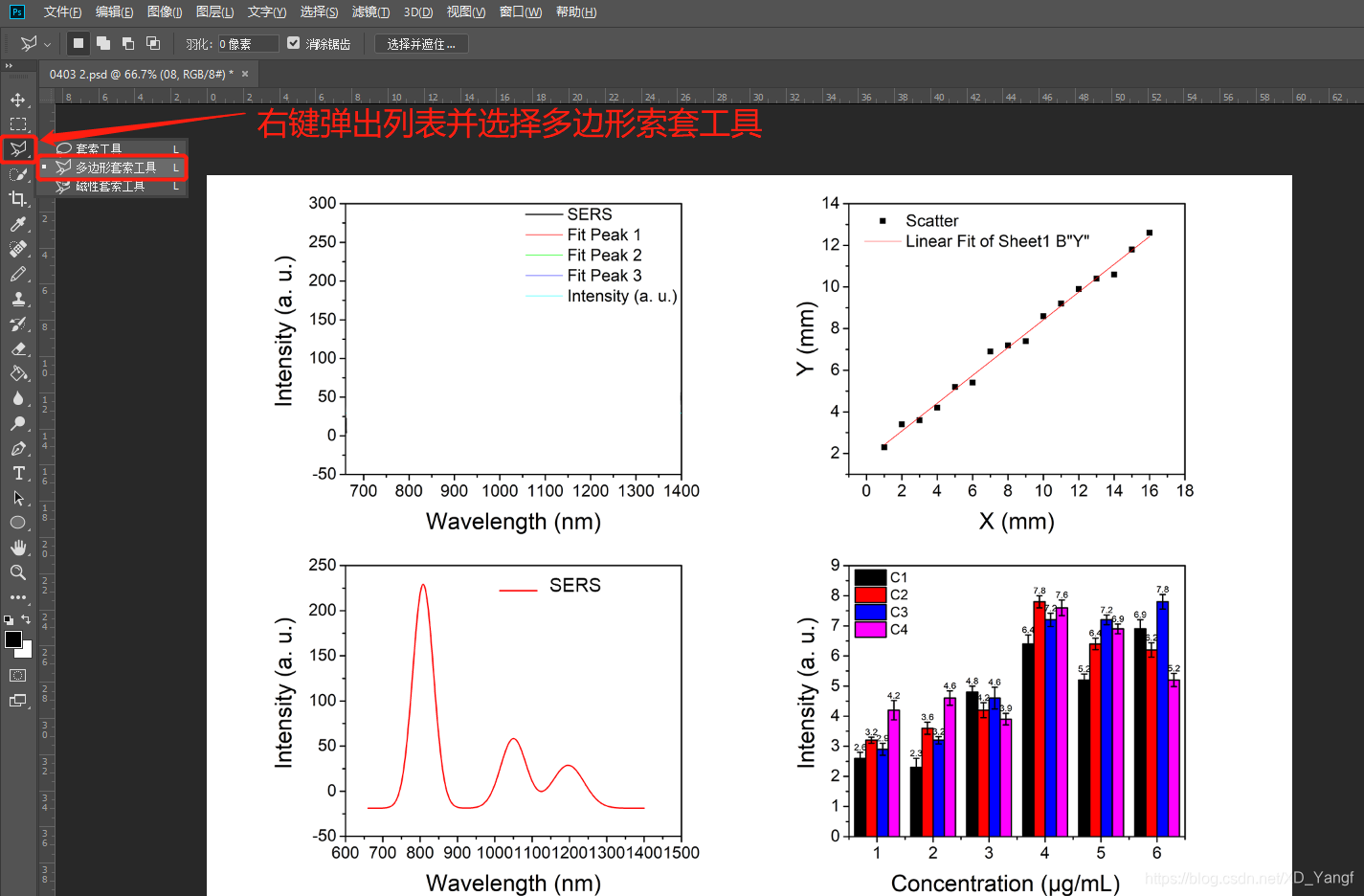Close the 0403 2.psd document tab

[x=245, y=74]
